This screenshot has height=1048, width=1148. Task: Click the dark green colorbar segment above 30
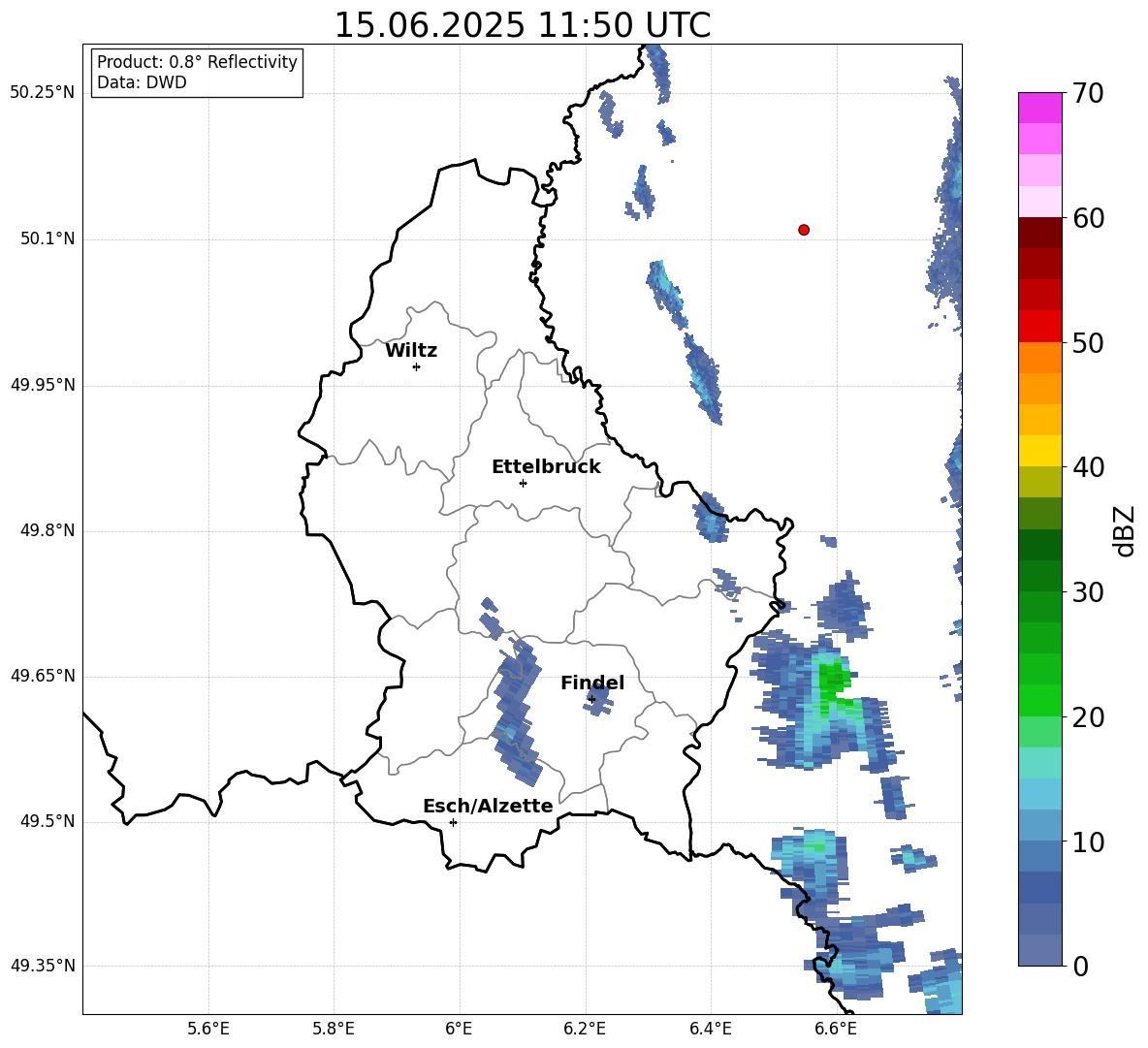click(x=1039, y=576)
